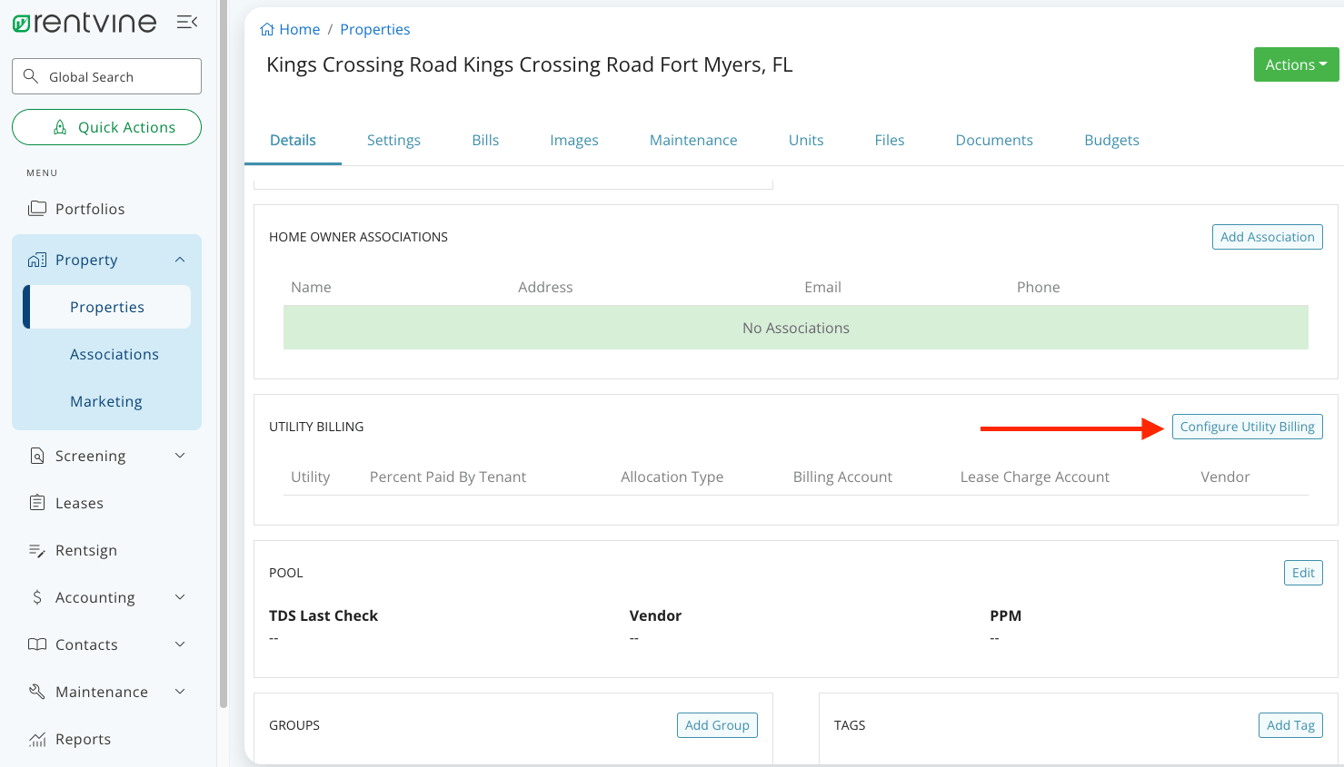Collapse the Property menu chevron
The height and width of the screenshot is (767, 1344).
(x=179, y=259)
